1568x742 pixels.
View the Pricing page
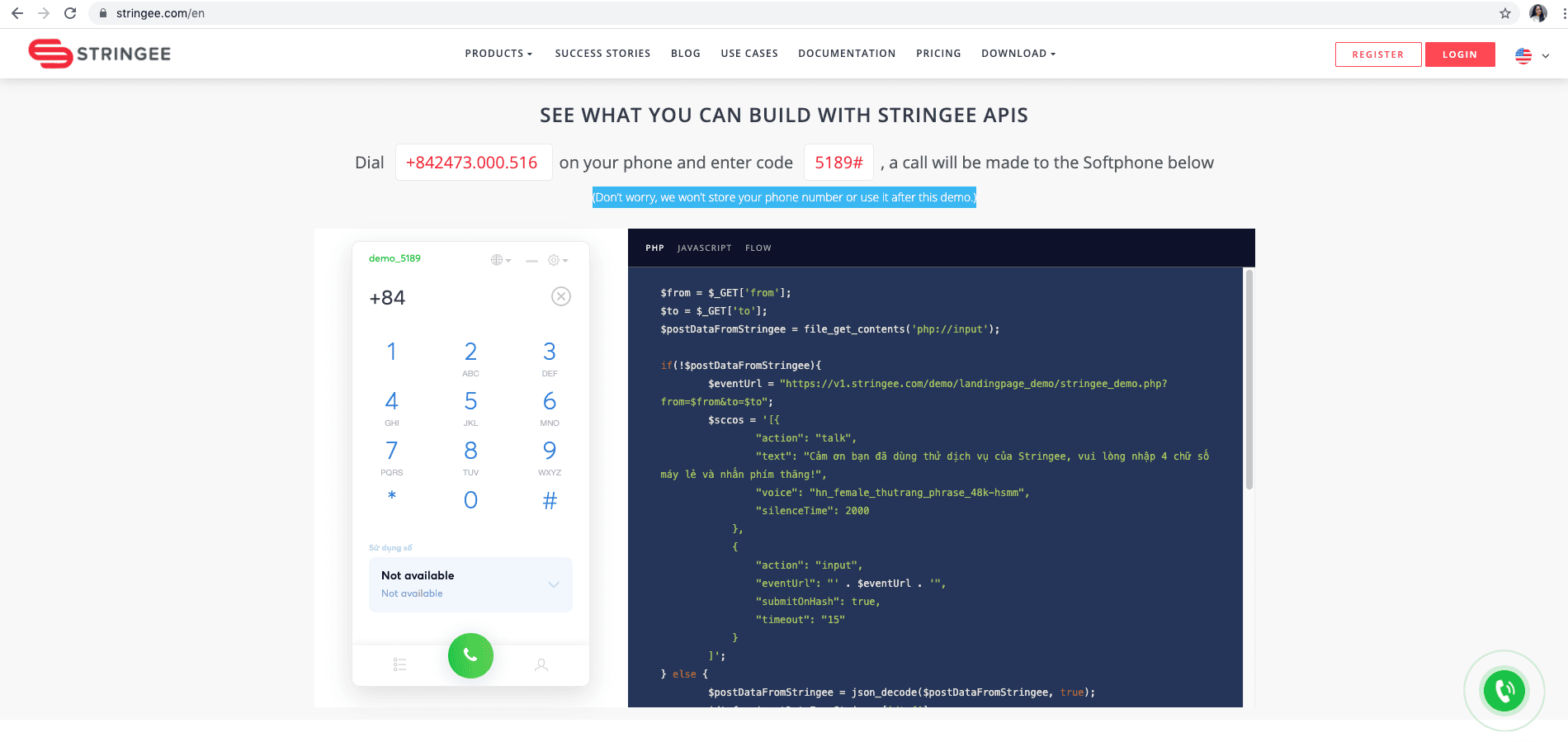(x=938, y=54)
